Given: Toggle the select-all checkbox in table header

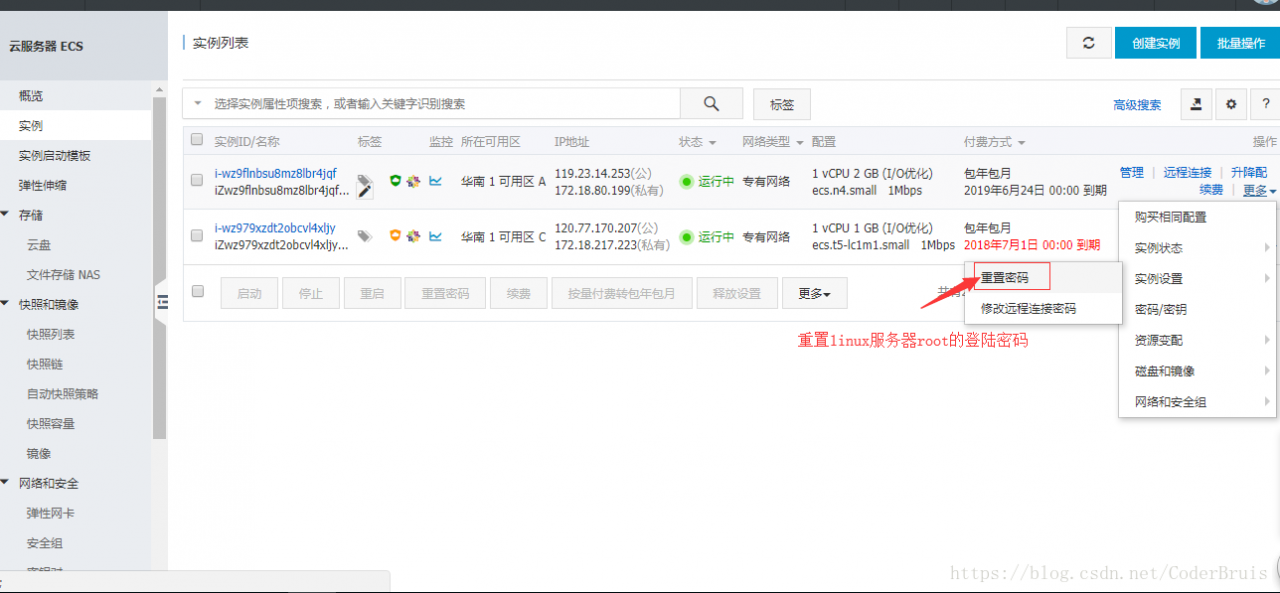Looking at the screenshot, I should pyautogui.click(x=197, y=140).
